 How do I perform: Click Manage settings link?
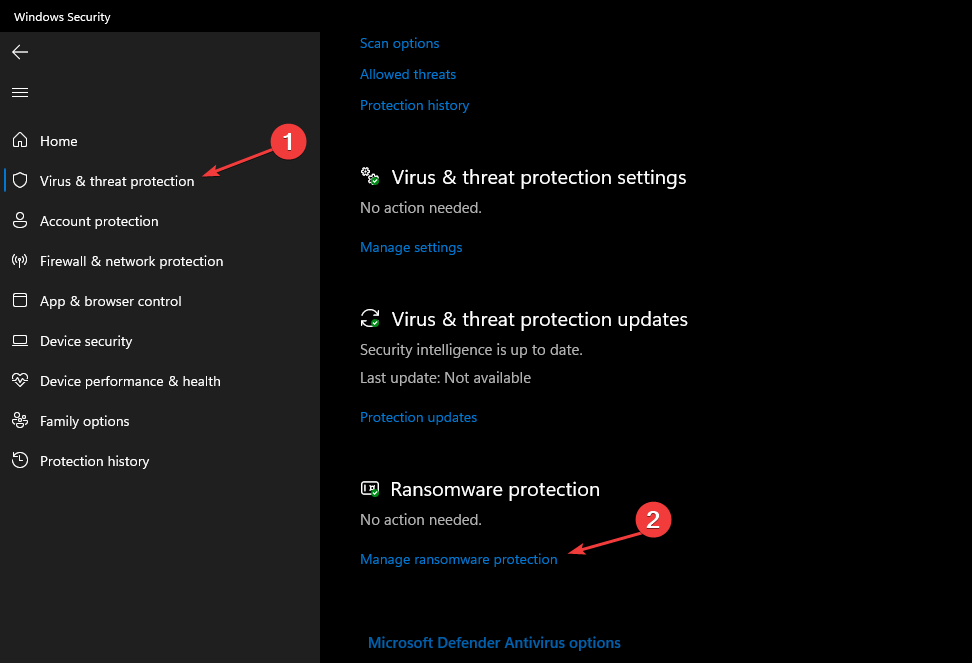[x=411, y=247]
